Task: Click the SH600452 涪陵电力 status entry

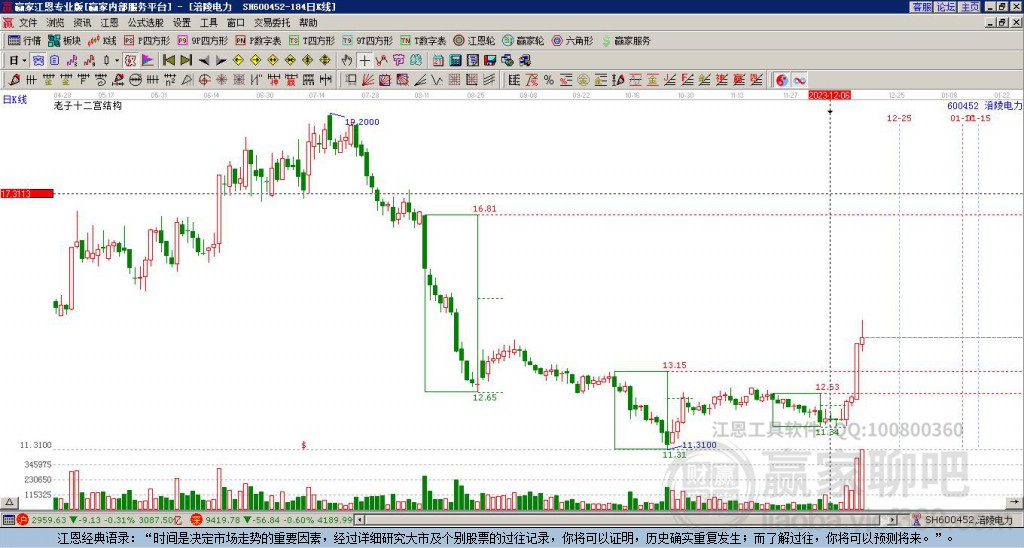Action: coord(968,520)
